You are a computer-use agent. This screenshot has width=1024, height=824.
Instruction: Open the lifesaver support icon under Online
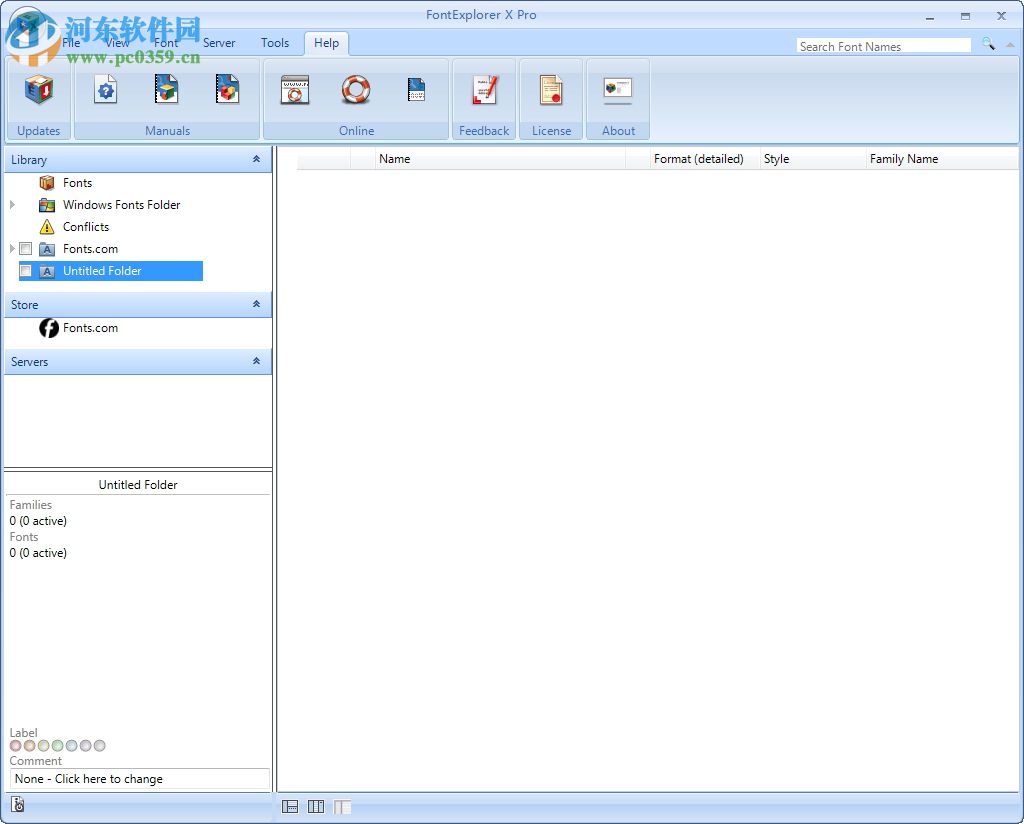(356, 90)
